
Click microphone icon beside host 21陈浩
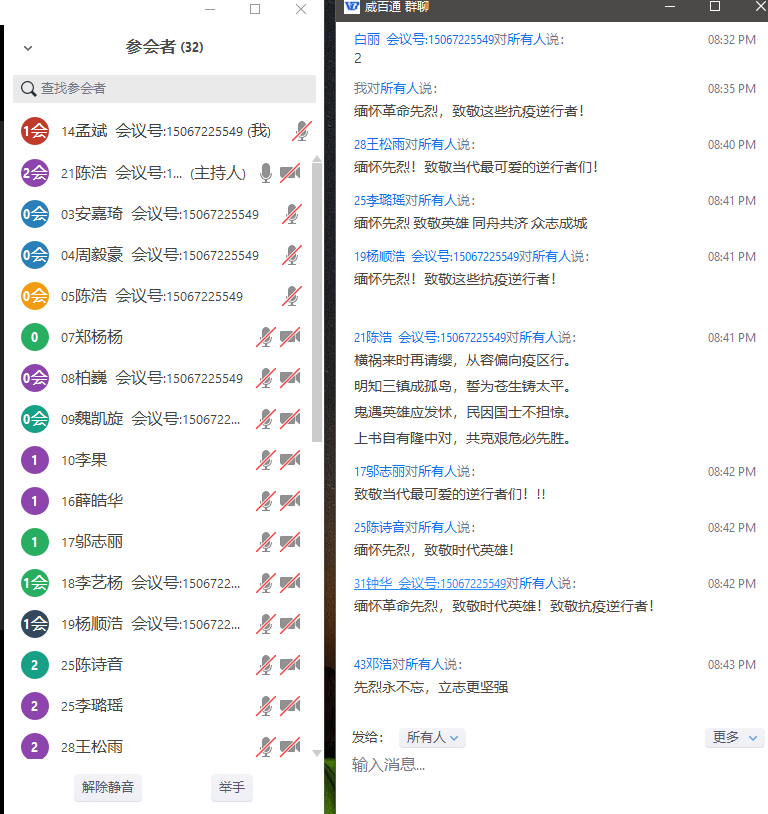point(266,173)
